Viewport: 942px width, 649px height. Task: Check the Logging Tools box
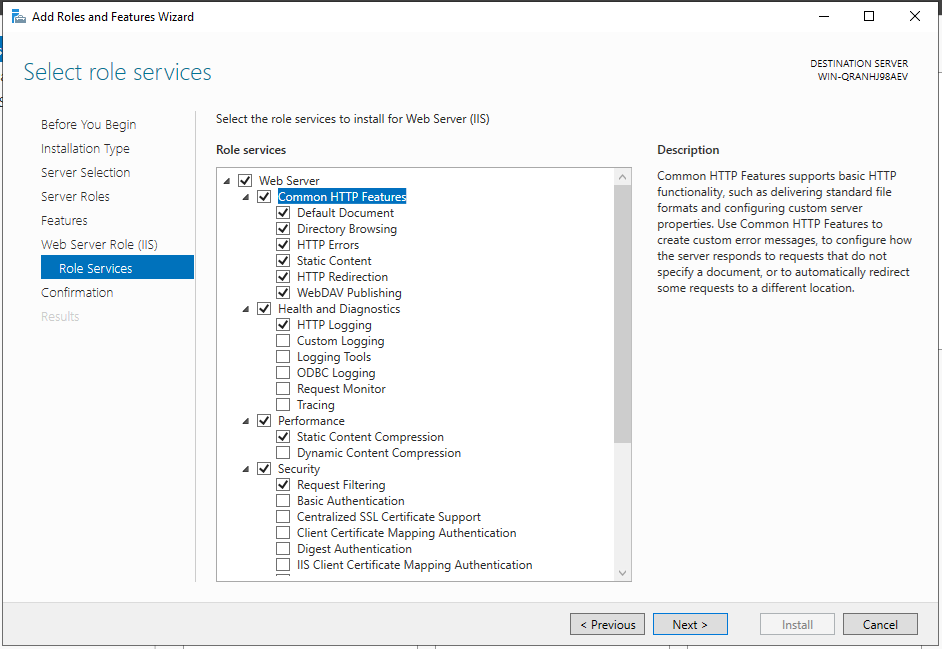(x=283, y=357)
